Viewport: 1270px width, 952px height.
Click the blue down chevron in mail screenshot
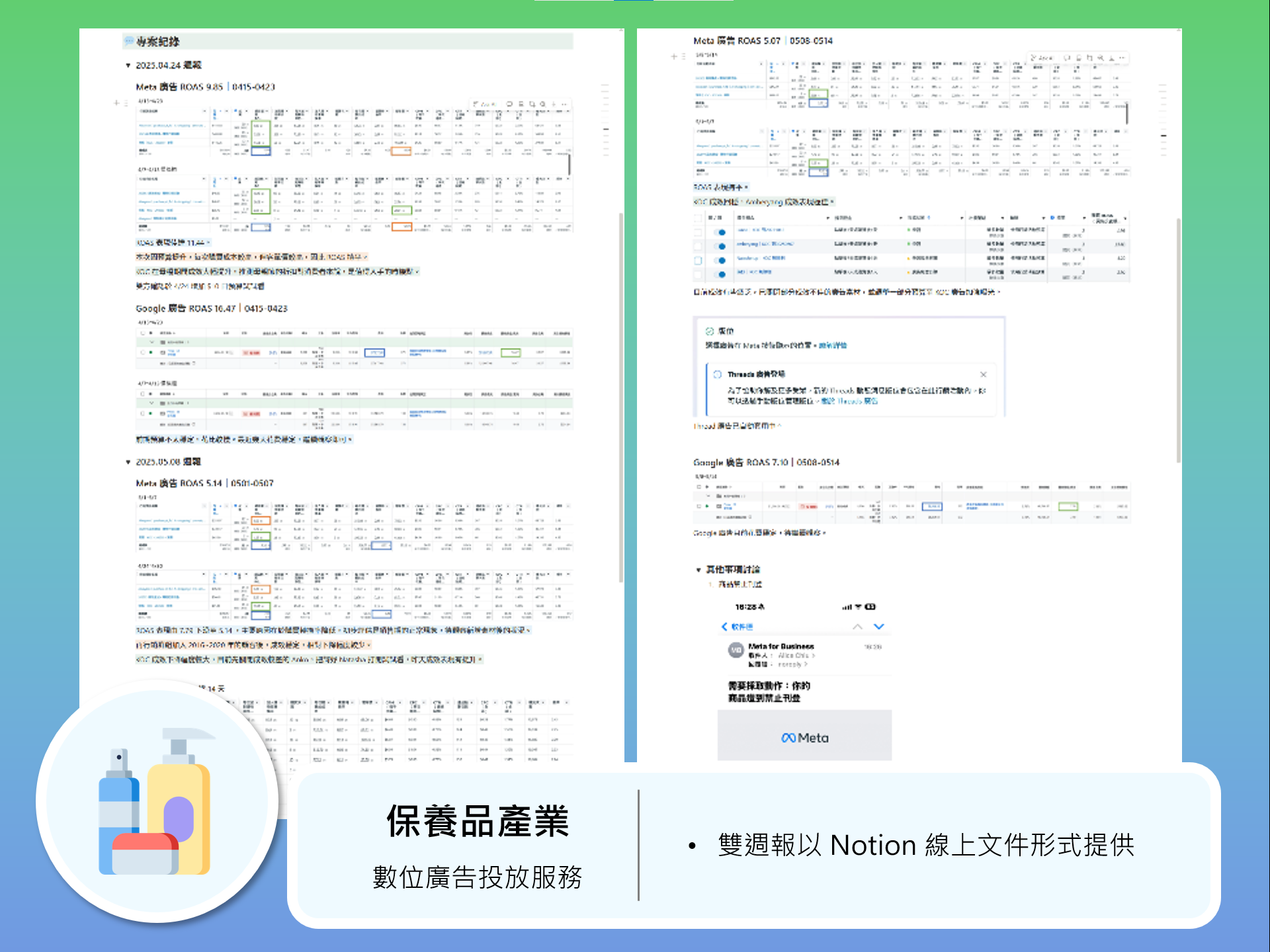(x=879, y=626)
